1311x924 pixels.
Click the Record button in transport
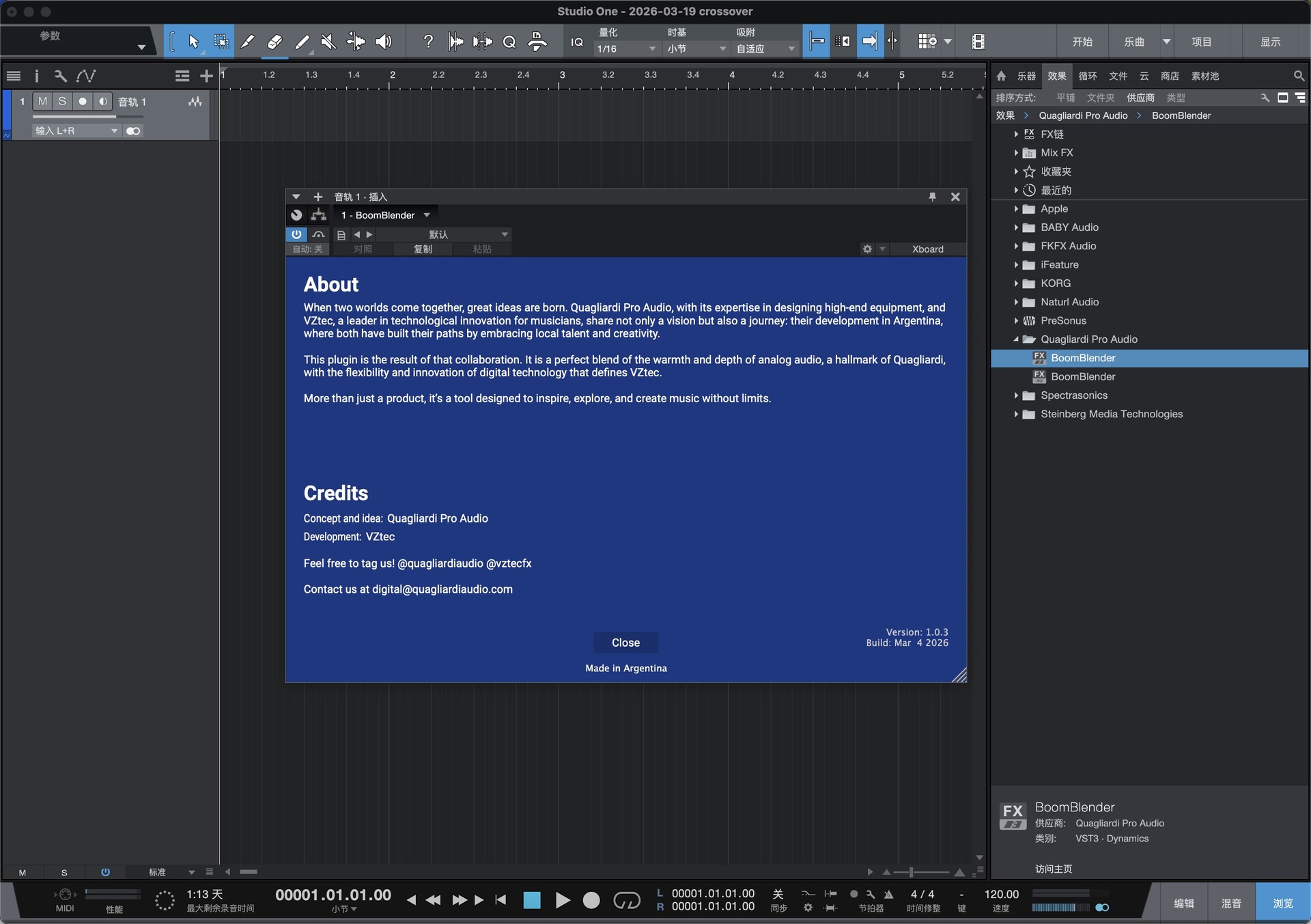pos(591,900)
